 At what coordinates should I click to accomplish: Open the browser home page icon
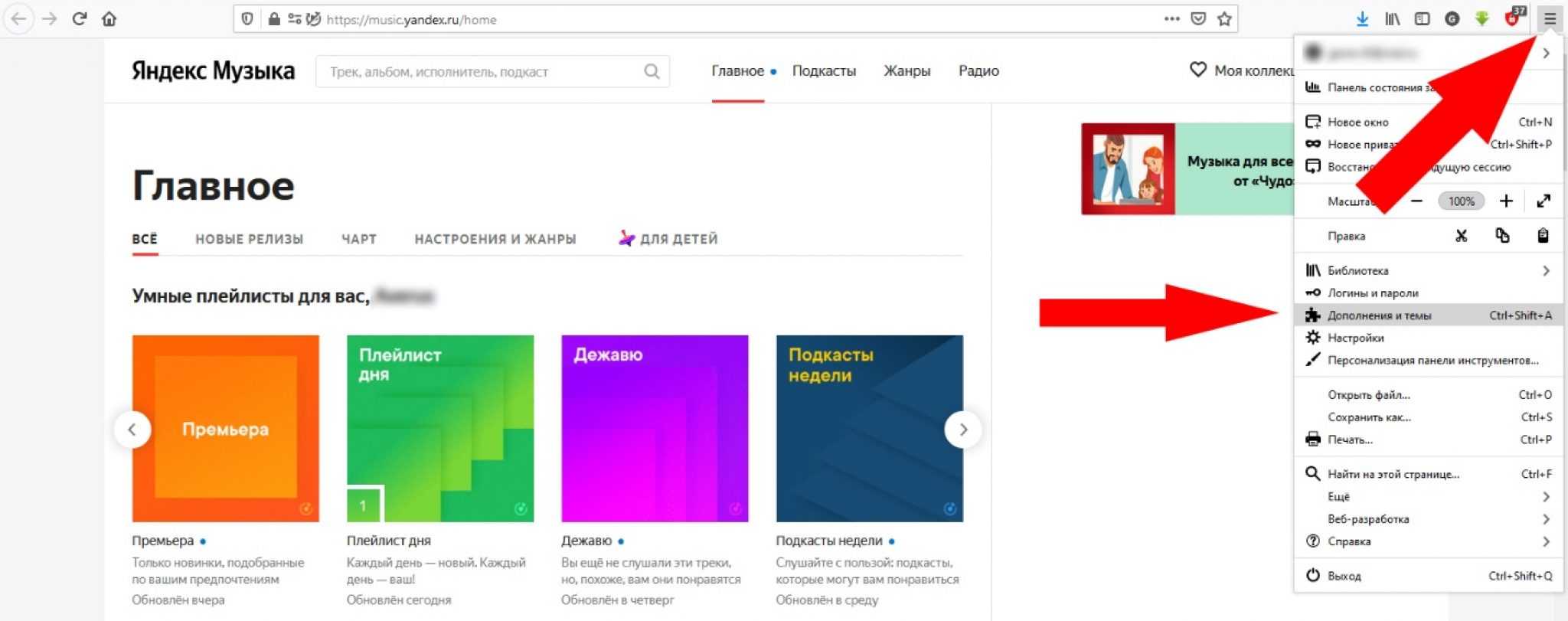click(109, 19)
